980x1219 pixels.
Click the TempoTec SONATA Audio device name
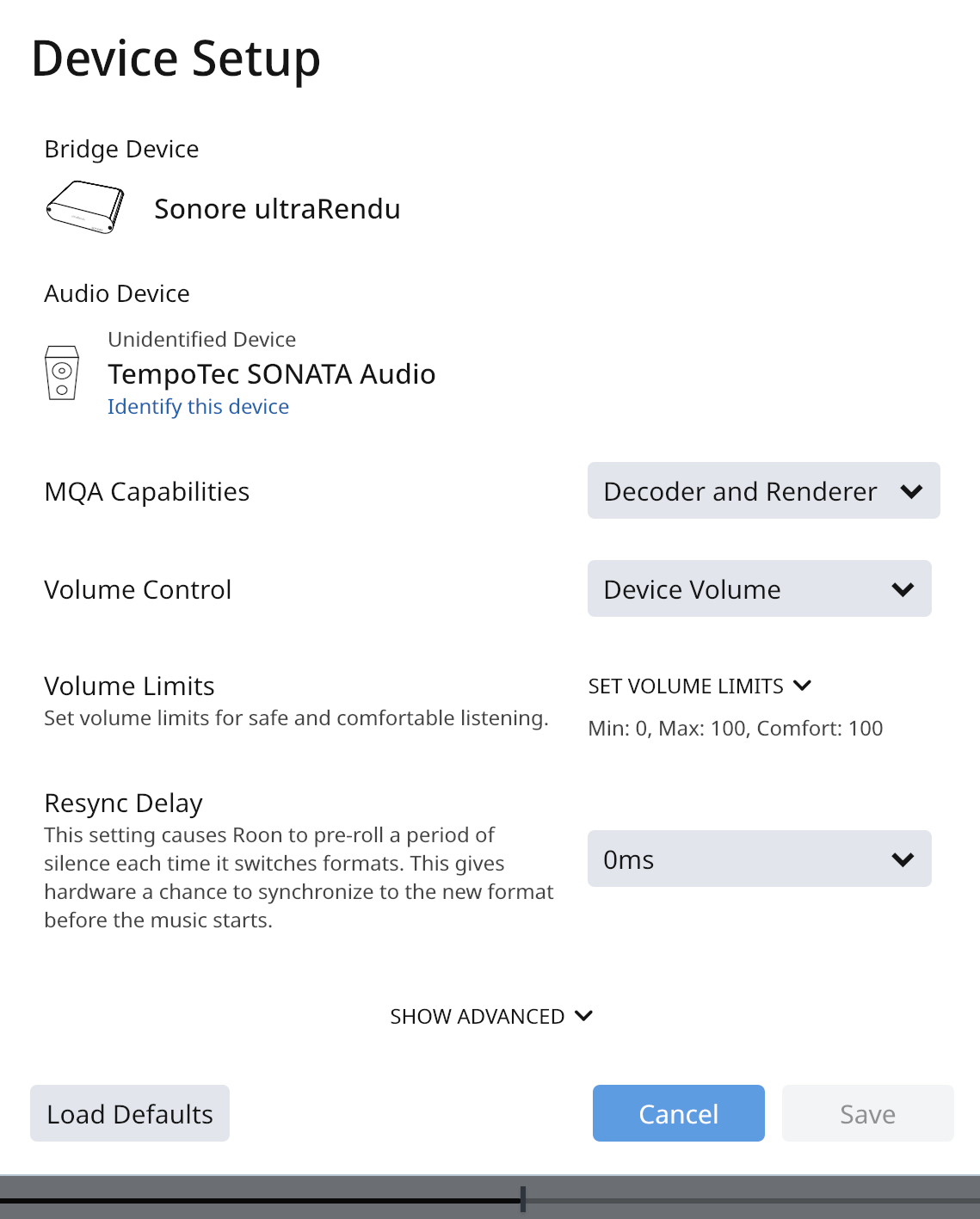[x=271, y=374]
